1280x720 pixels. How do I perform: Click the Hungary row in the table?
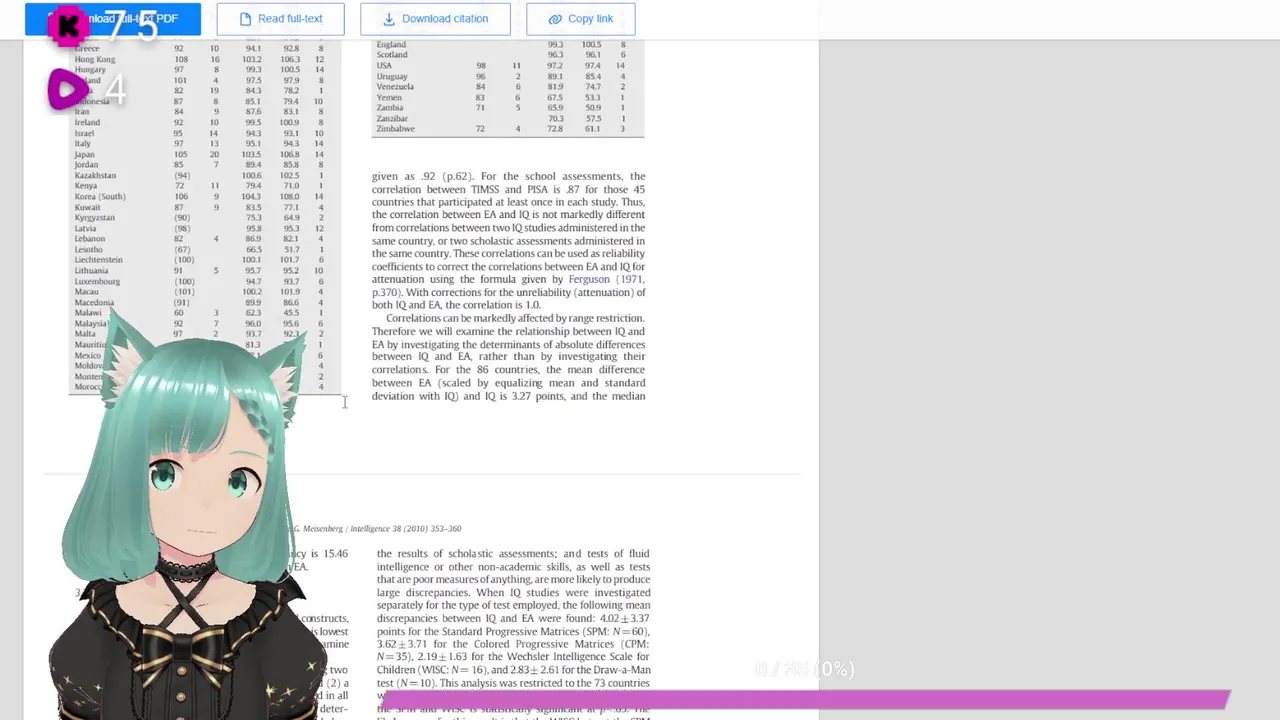pyautogui.click(x=199, y=70)
